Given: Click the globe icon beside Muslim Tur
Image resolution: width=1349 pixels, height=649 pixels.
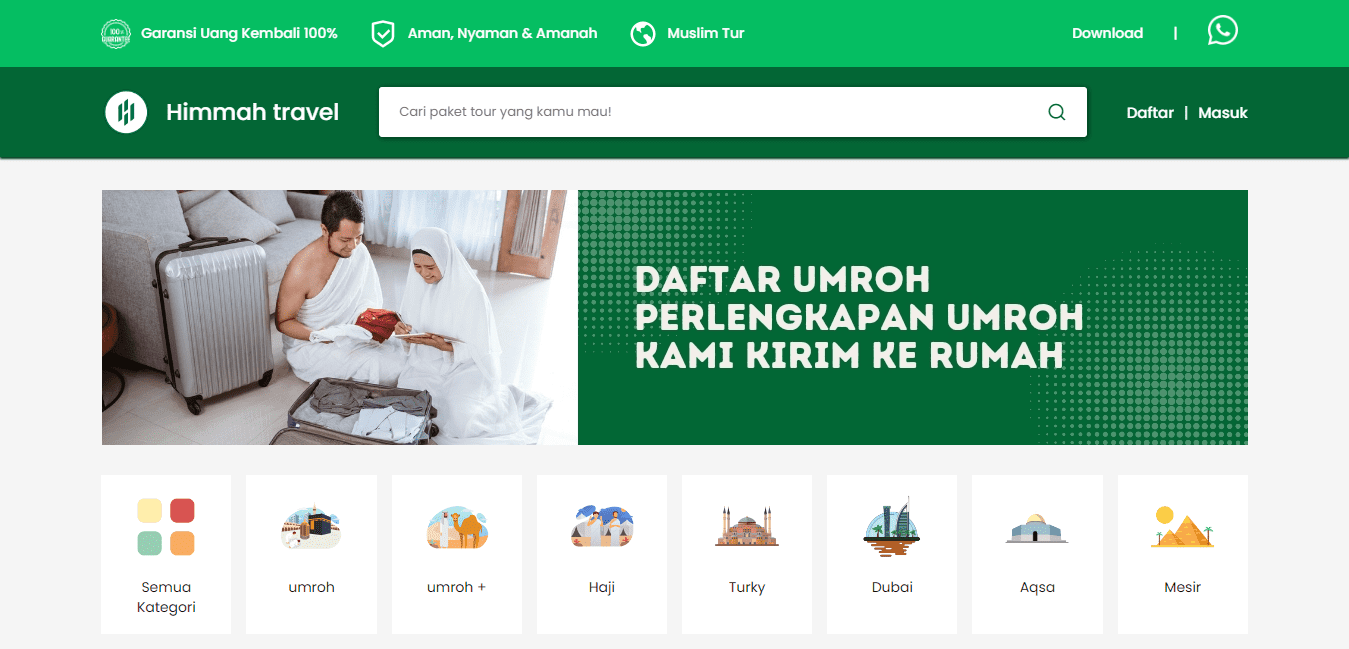Looking at the screenshot, I should [643, 34].
